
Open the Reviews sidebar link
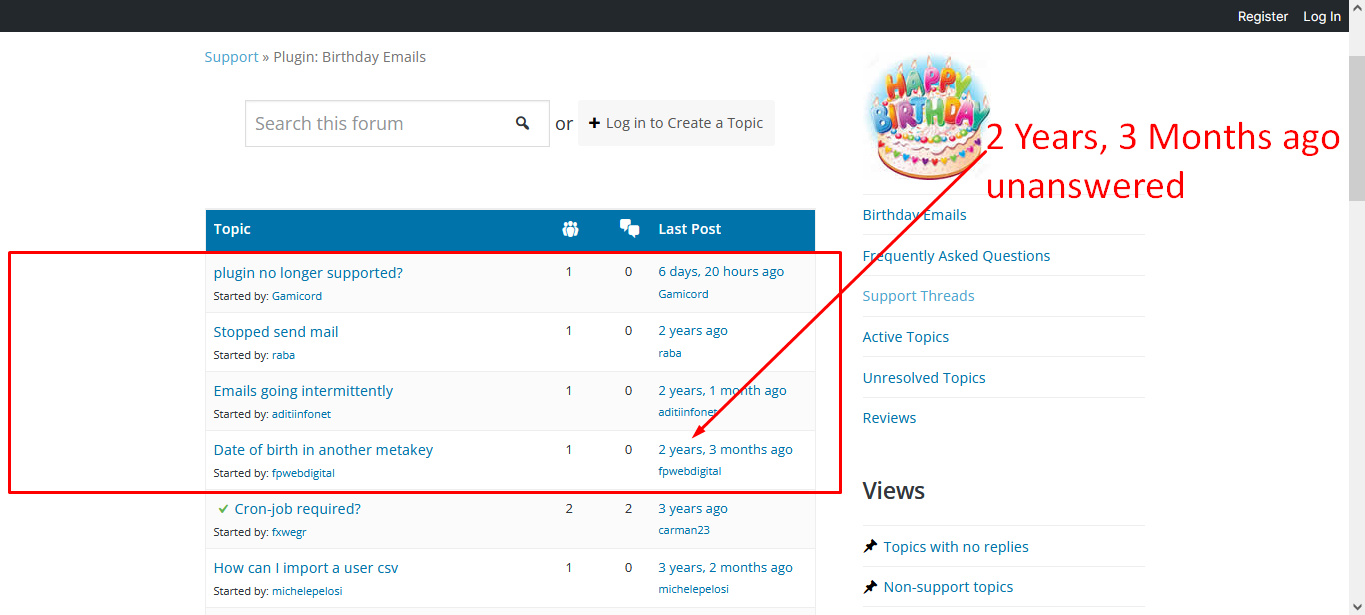point(889,418)
